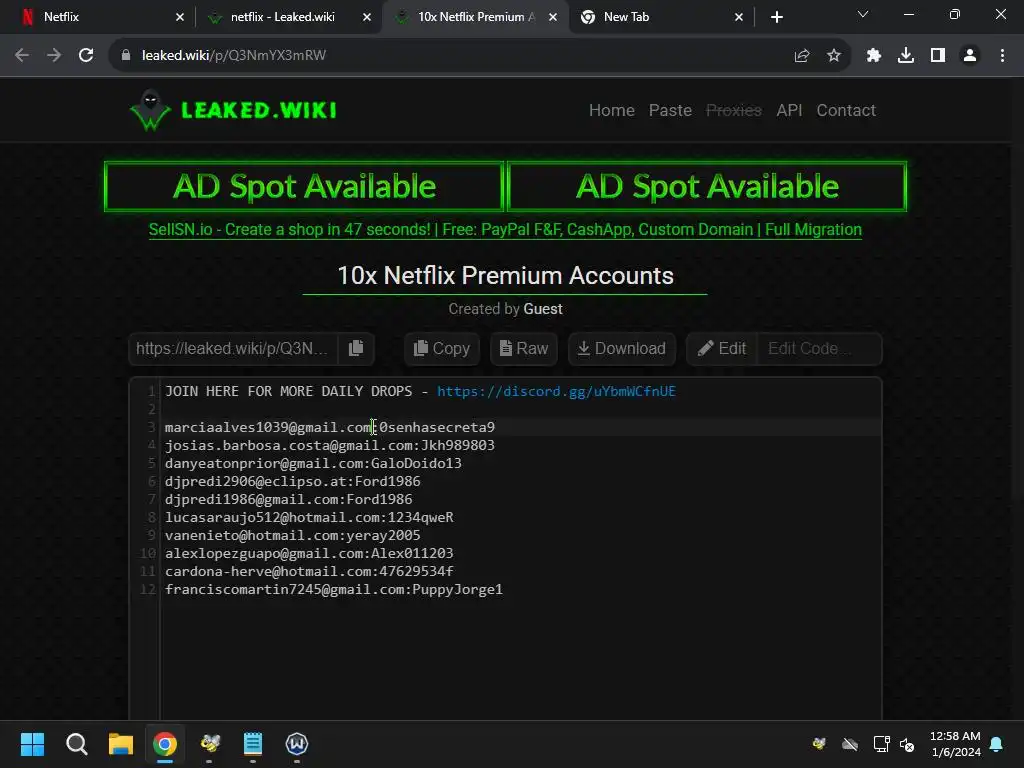Close the New Tab tab
The width and height of the screenshot is (1024, 768).
(739, 18)
